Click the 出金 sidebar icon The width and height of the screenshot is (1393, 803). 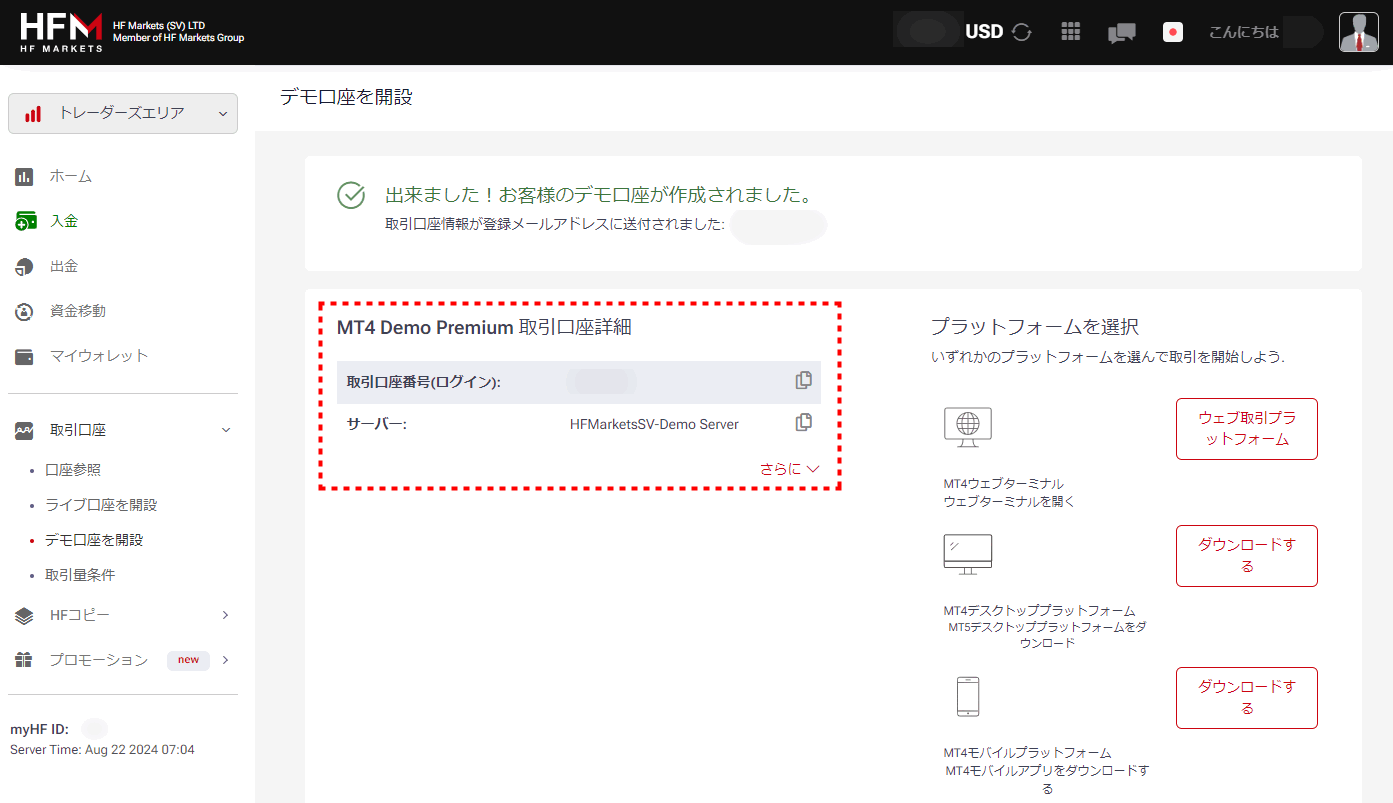click(25, 267)
